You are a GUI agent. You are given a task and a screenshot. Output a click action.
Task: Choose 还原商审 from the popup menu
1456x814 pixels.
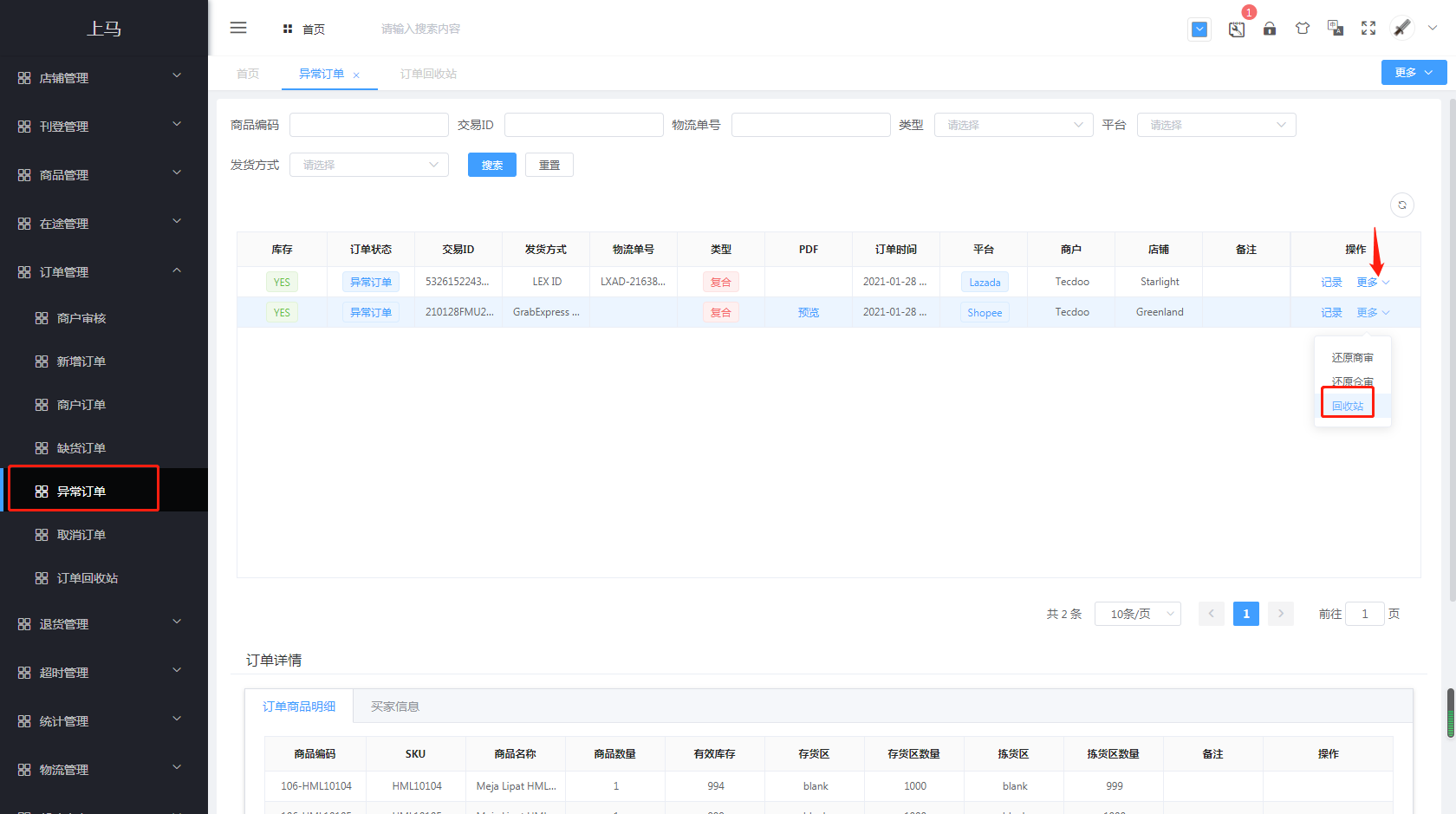pos(1352,357)
